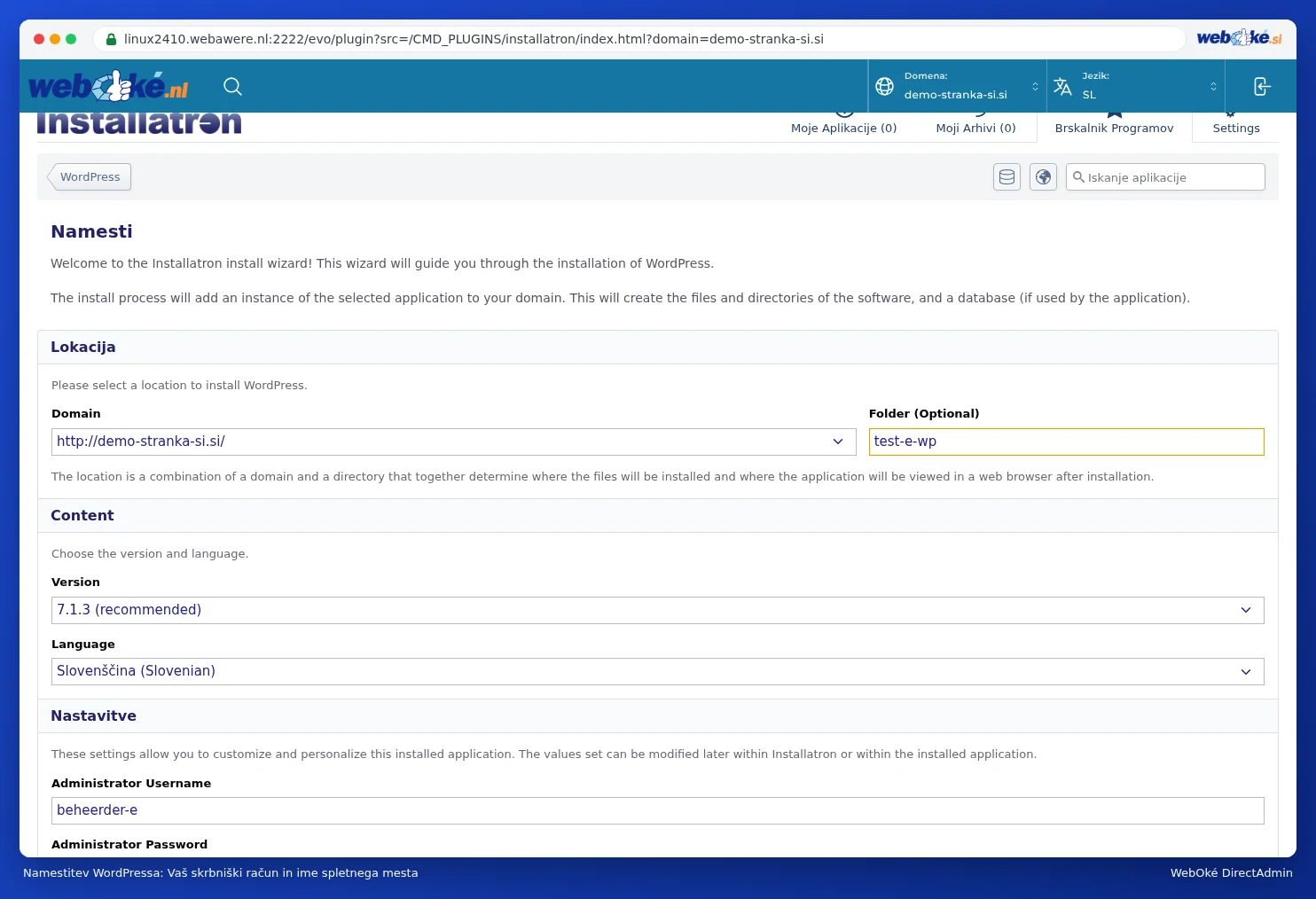Screen dimensions: 1316x899
Task: Open the Jezik language selector
Action: (x=1136, y=86)
